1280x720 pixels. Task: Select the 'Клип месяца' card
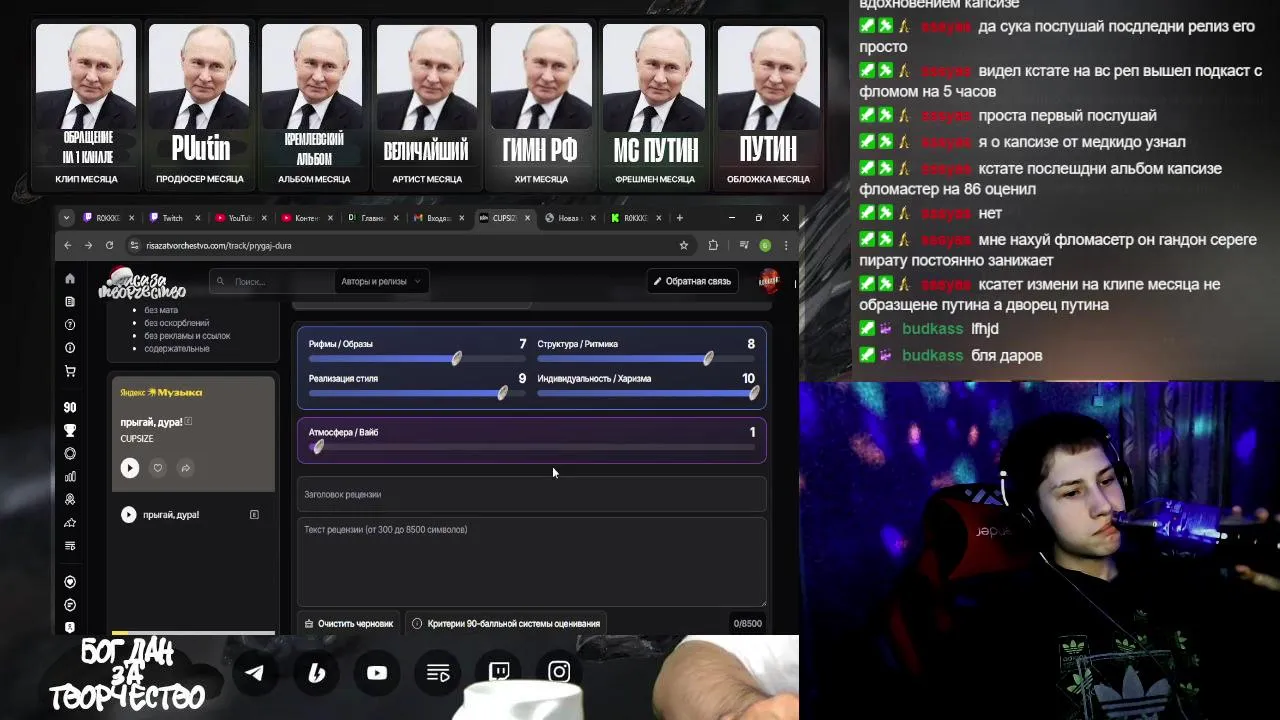87,106
